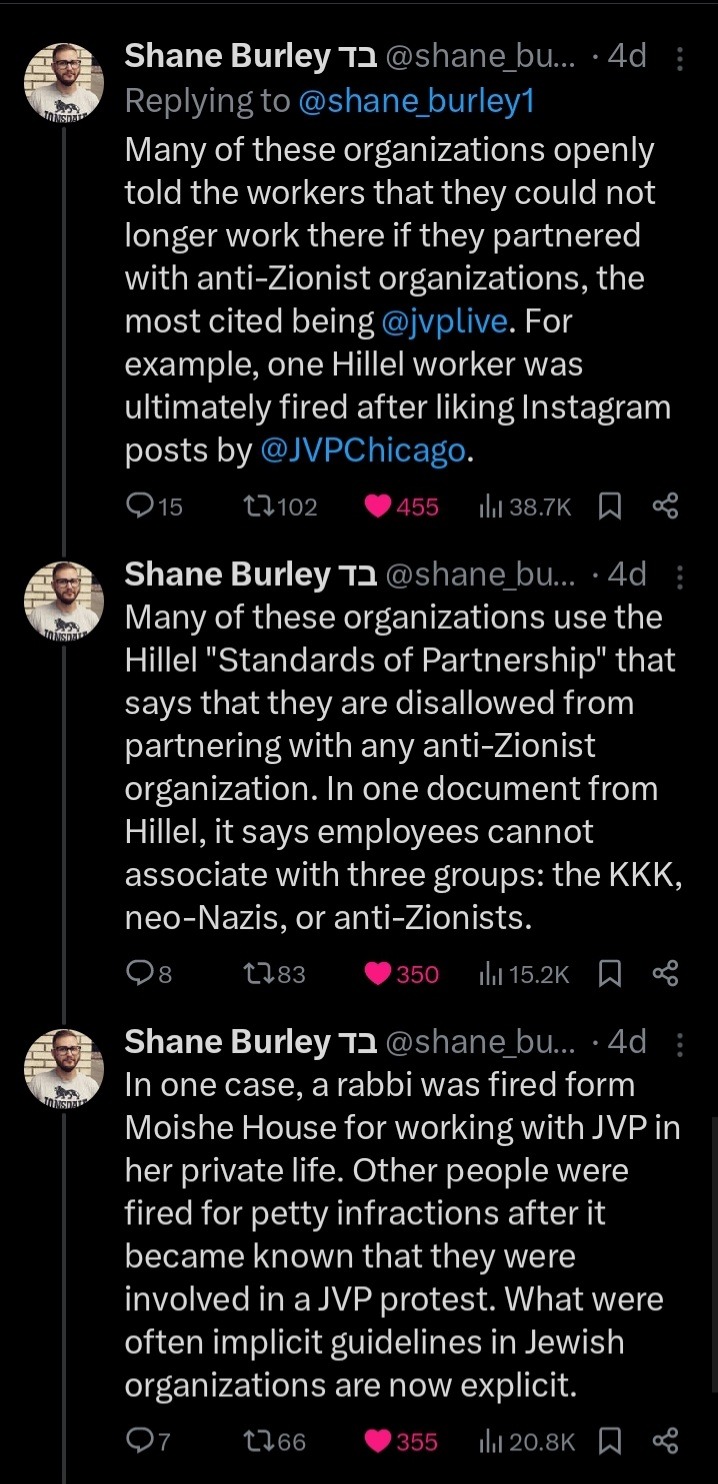718x1484 pixels.
Task: Open more options on Standards of Partnership tweet
Action: coord(681,576)
